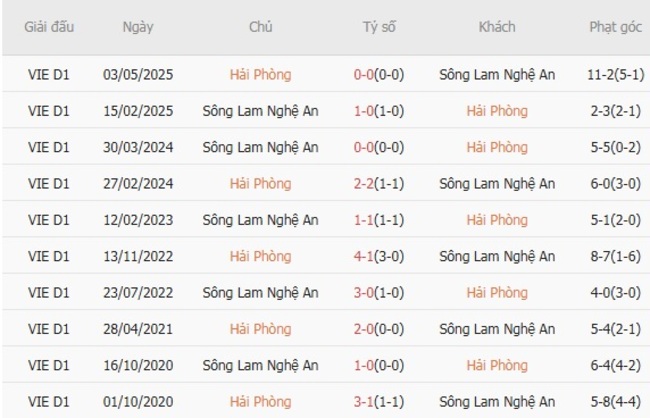Open Hải Phòng in the 03/05/2025 match row

pos(260,74)
